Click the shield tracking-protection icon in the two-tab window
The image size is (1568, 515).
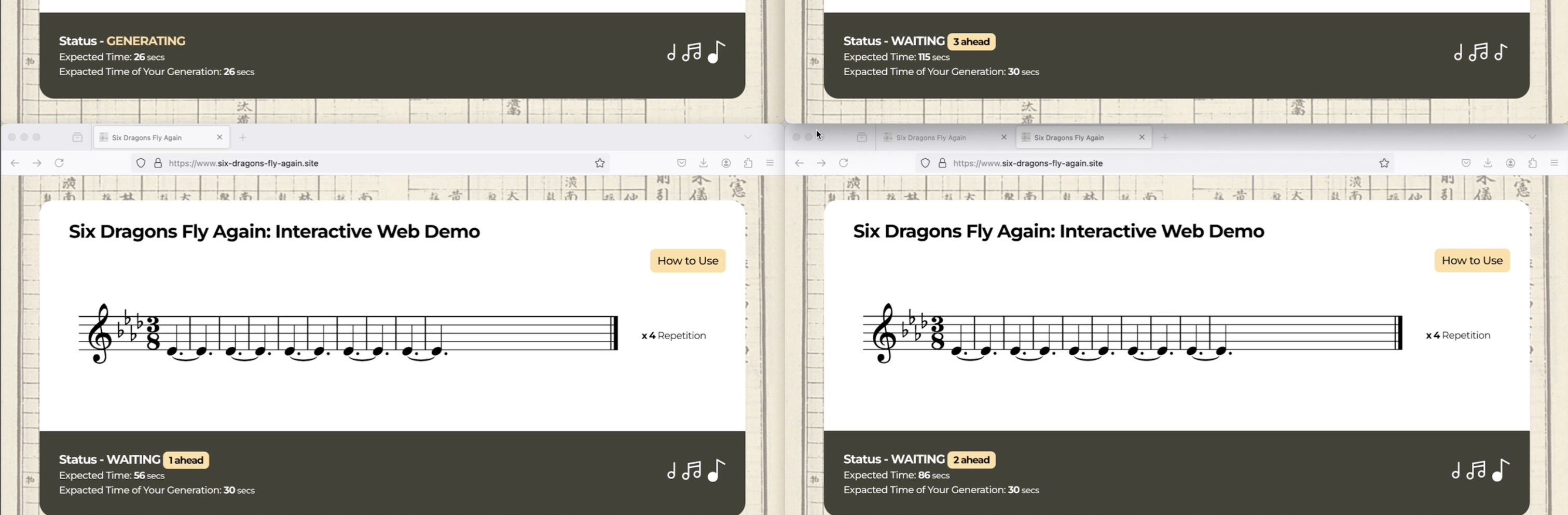click(925, 163)
